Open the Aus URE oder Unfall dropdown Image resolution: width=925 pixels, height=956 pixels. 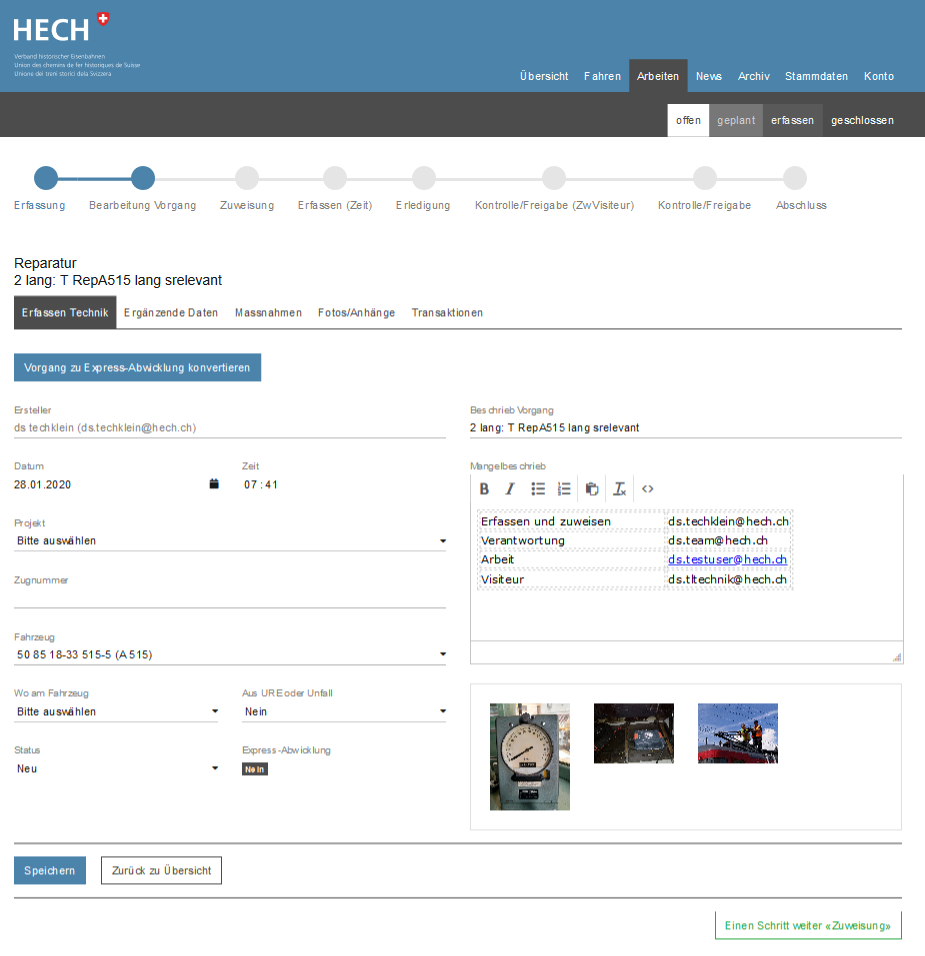pyautogui.click(x=344, y=712)
